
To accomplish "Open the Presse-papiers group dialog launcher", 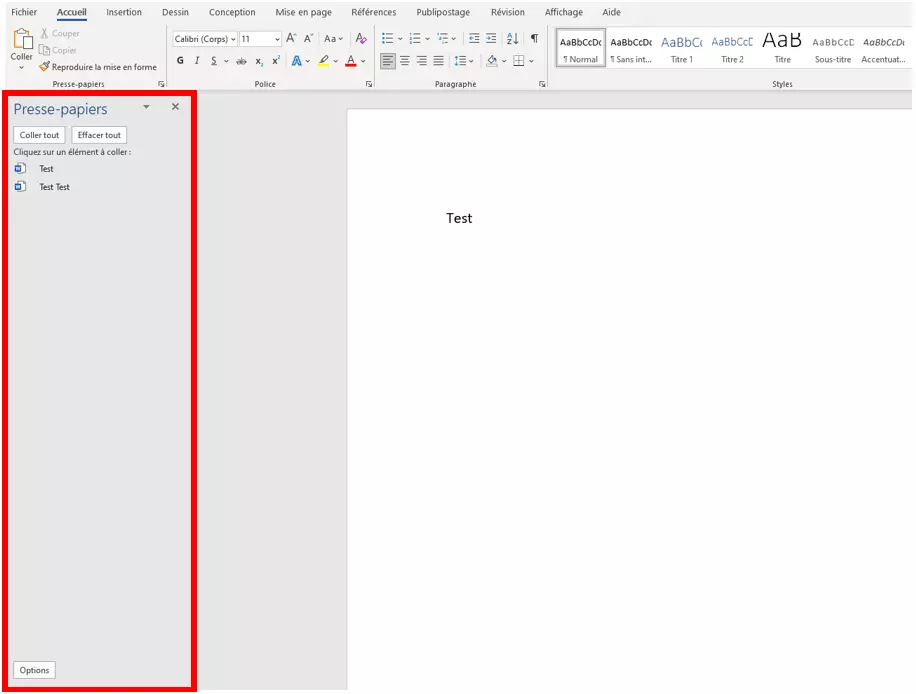I will 161,84.
